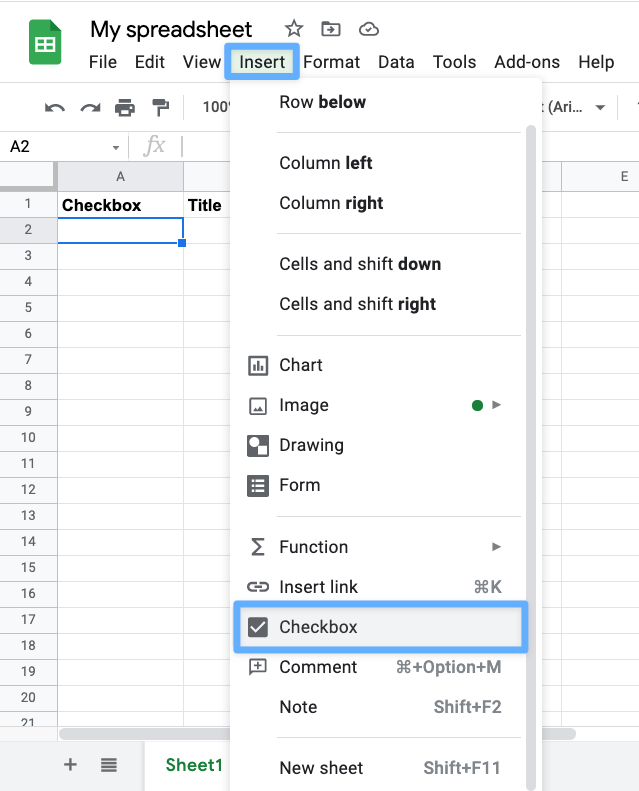The image size is (639, 791).
Task: Click the A2 name box field
Action: coord(58,147)
